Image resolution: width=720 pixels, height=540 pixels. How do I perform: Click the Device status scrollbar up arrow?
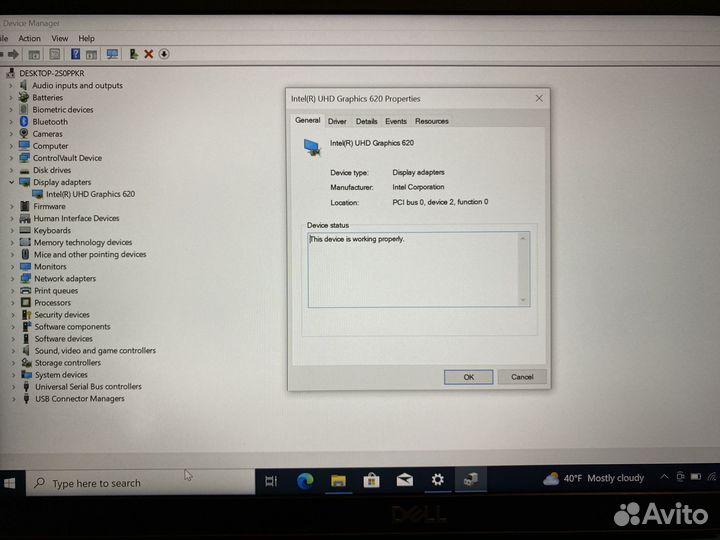coord(523,238)
